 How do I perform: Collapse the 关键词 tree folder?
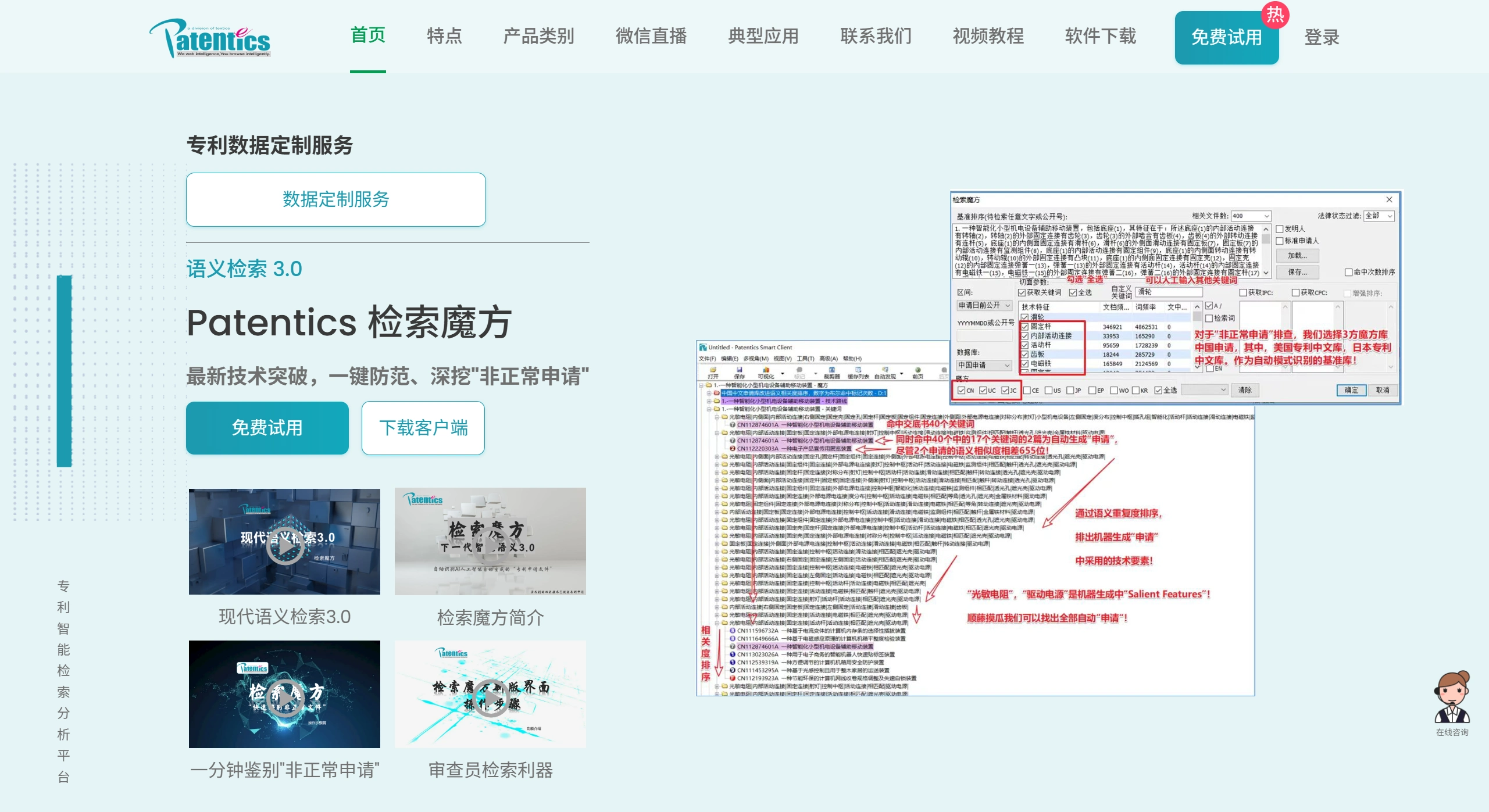pyautogui.click(x=709, y=409)
